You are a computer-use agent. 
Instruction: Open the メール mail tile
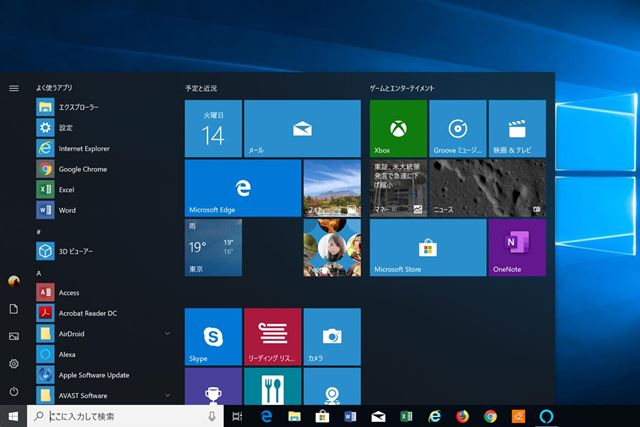click(x=302, y=129)
